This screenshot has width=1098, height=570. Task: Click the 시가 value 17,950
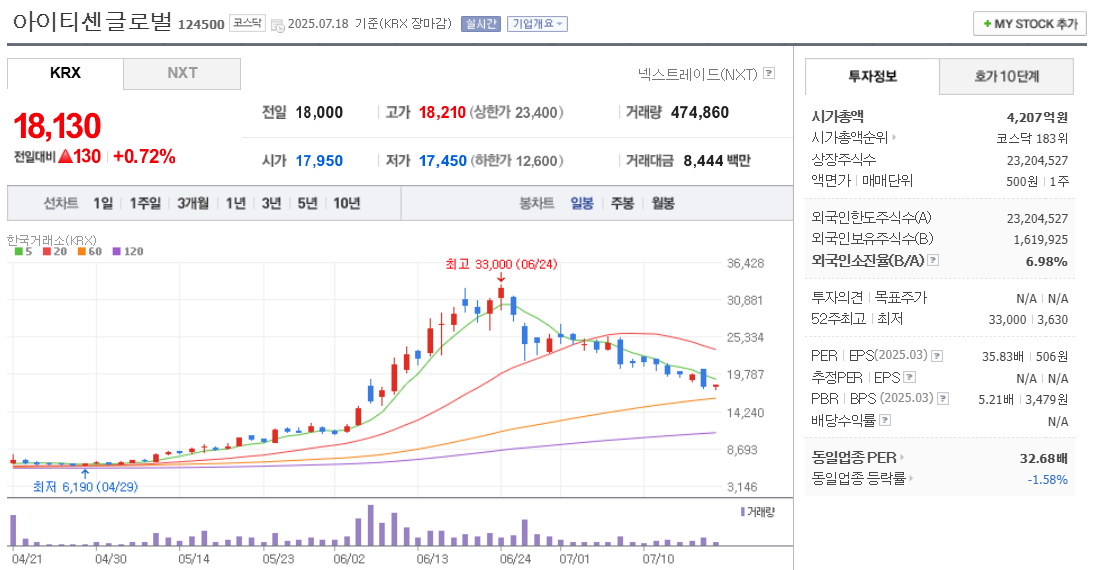tap(319, 161)
